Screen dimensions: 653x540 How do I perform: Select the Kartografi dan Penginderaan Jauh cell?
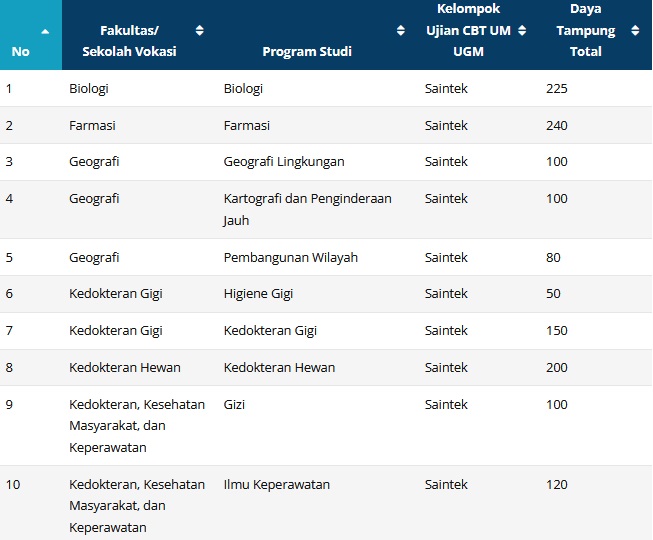point(307,209)
